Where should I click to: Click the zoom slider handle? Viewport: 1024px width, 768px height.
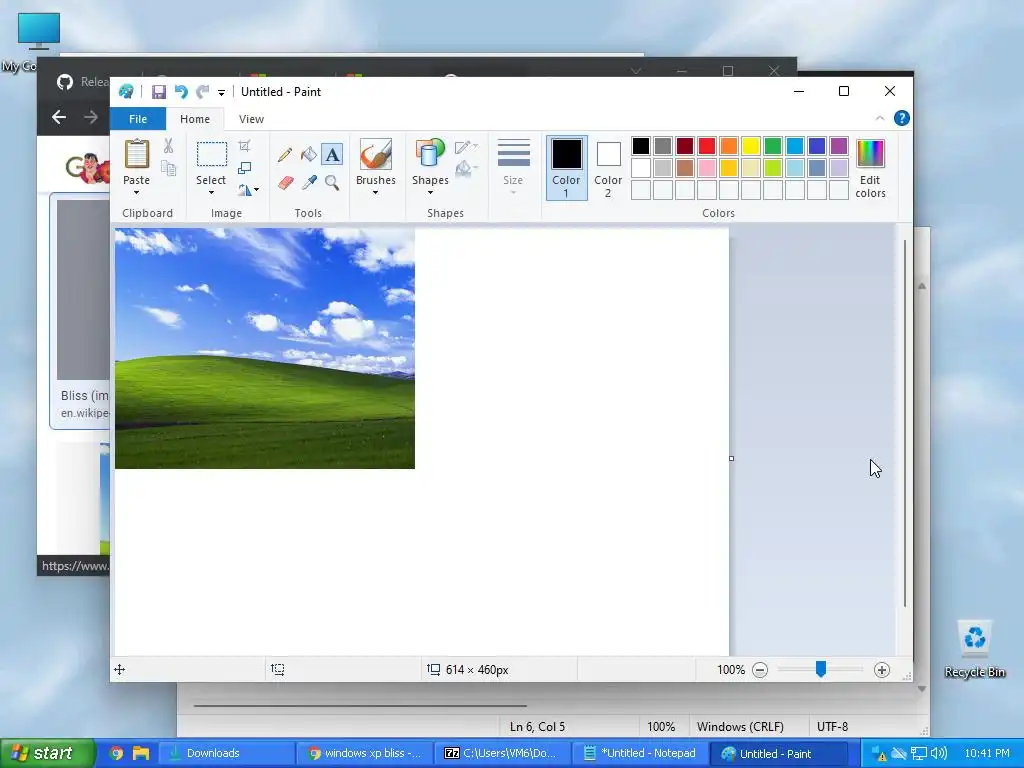pyautogui.click(x=820, y=669)
